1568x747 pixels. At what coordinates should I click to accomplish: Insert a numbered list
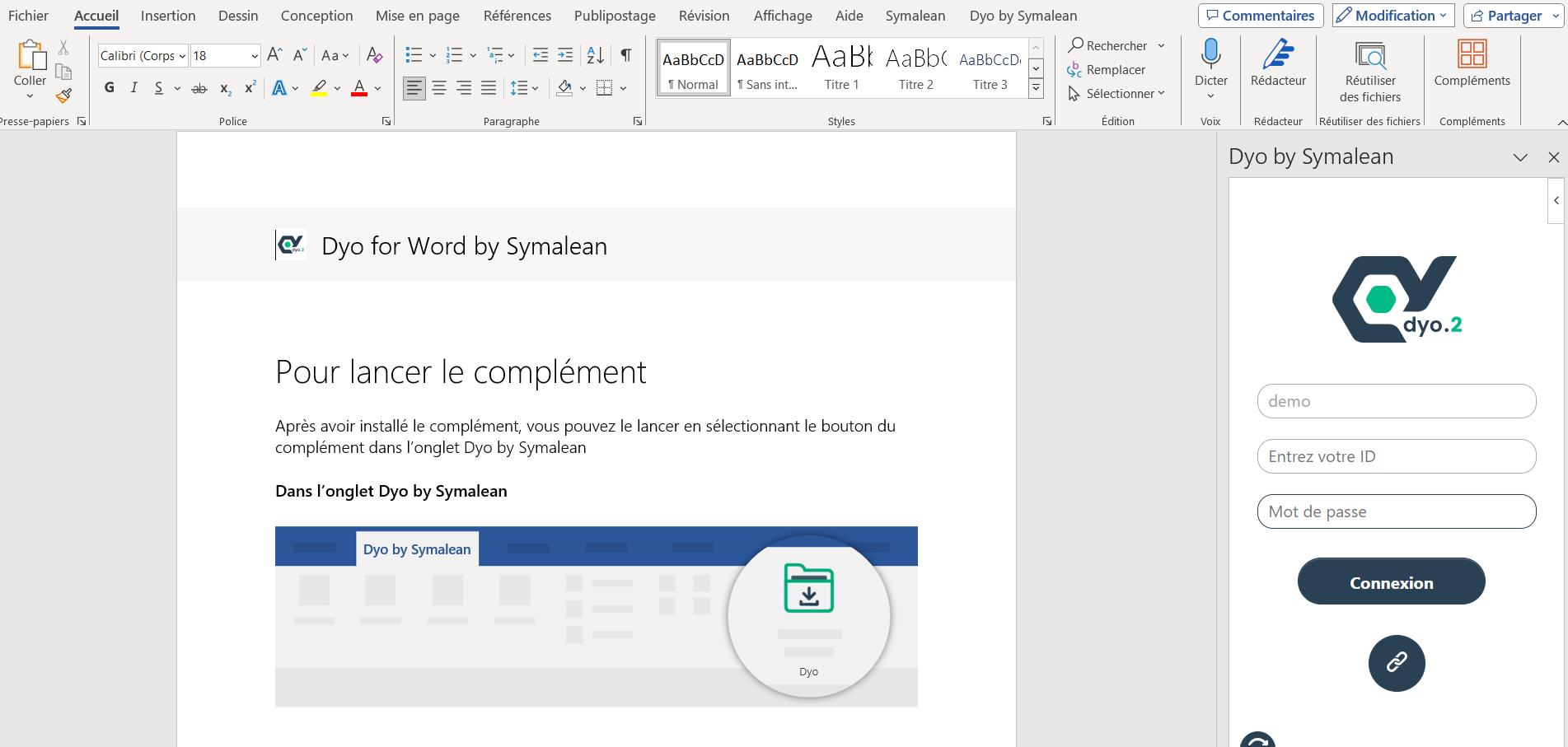pos(454,55)
